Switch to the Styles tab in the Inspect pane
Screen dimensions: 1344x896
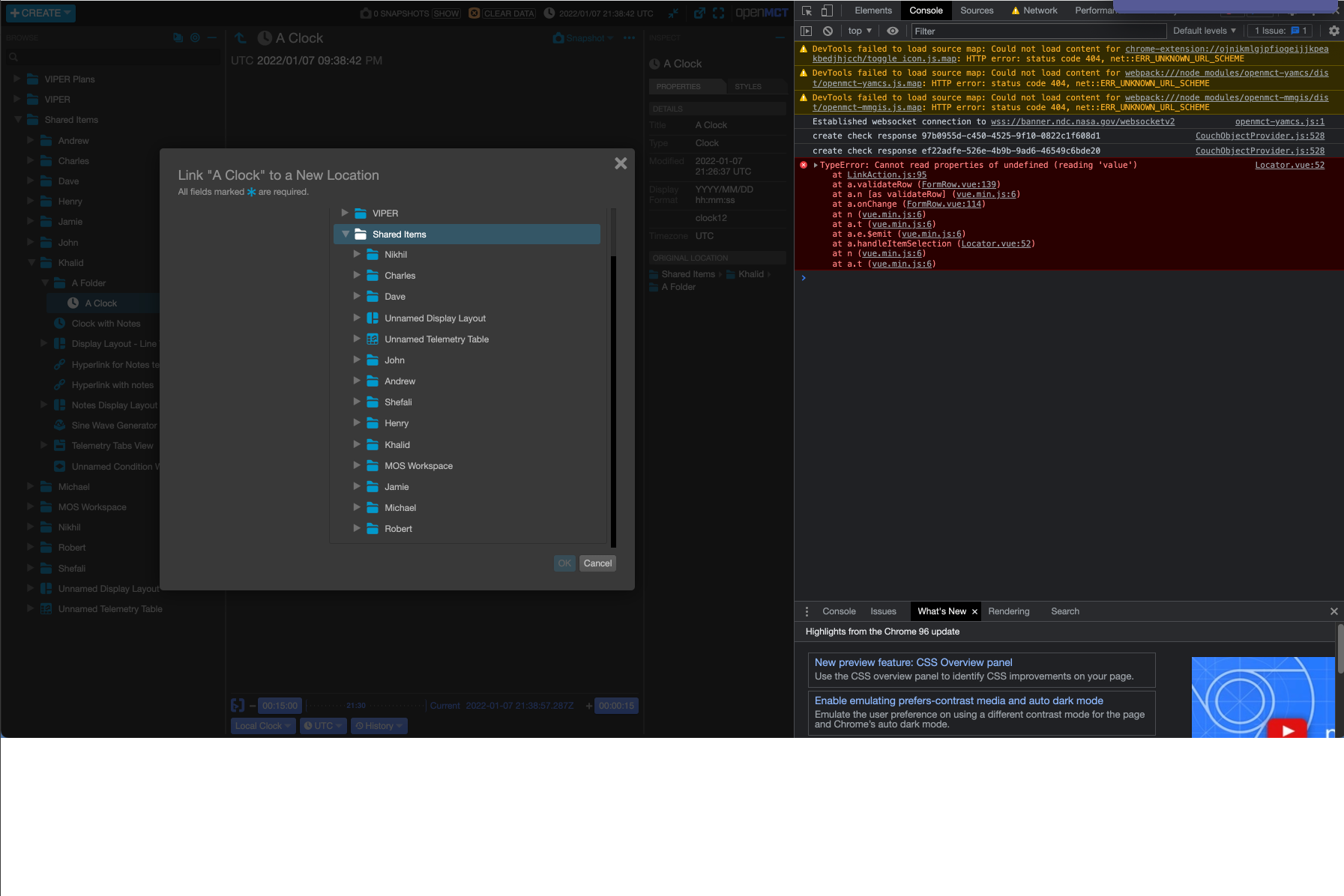tap(747, 86)
